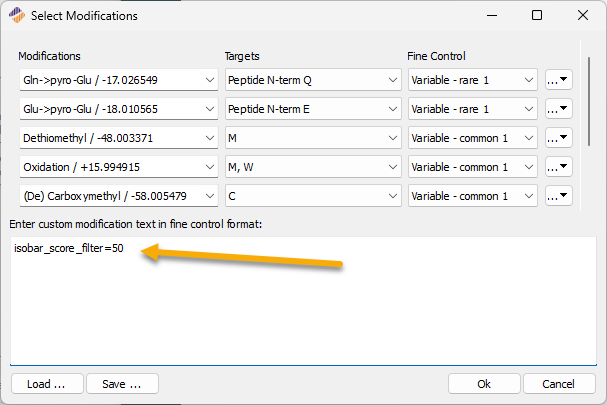The width and height of the screenshot is (607, 405).
Task: Open the more-options button for the Glu->pyro-Glu row
Action: click(x=559, y=109)
